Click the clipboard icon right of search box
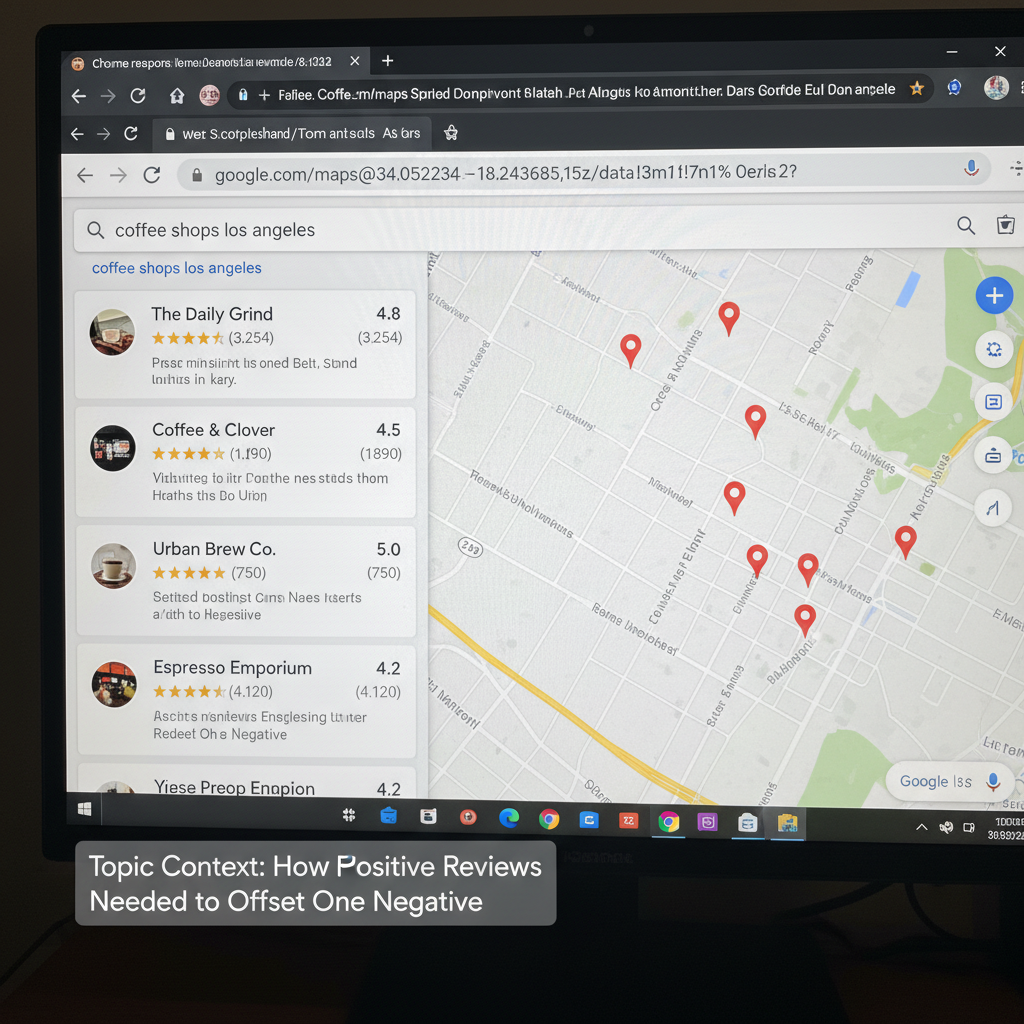The image size is (1024, 1024). pyautogui.click(x=1006, y=225)
